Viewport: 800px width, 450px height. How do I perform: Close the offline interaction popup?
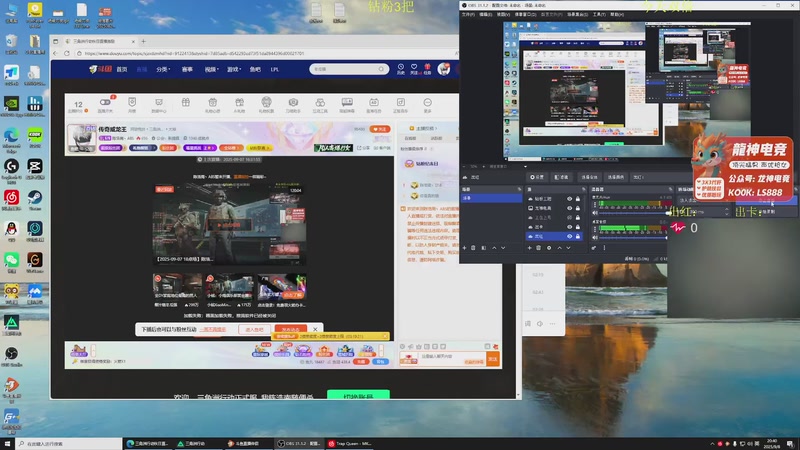[315, 330]
